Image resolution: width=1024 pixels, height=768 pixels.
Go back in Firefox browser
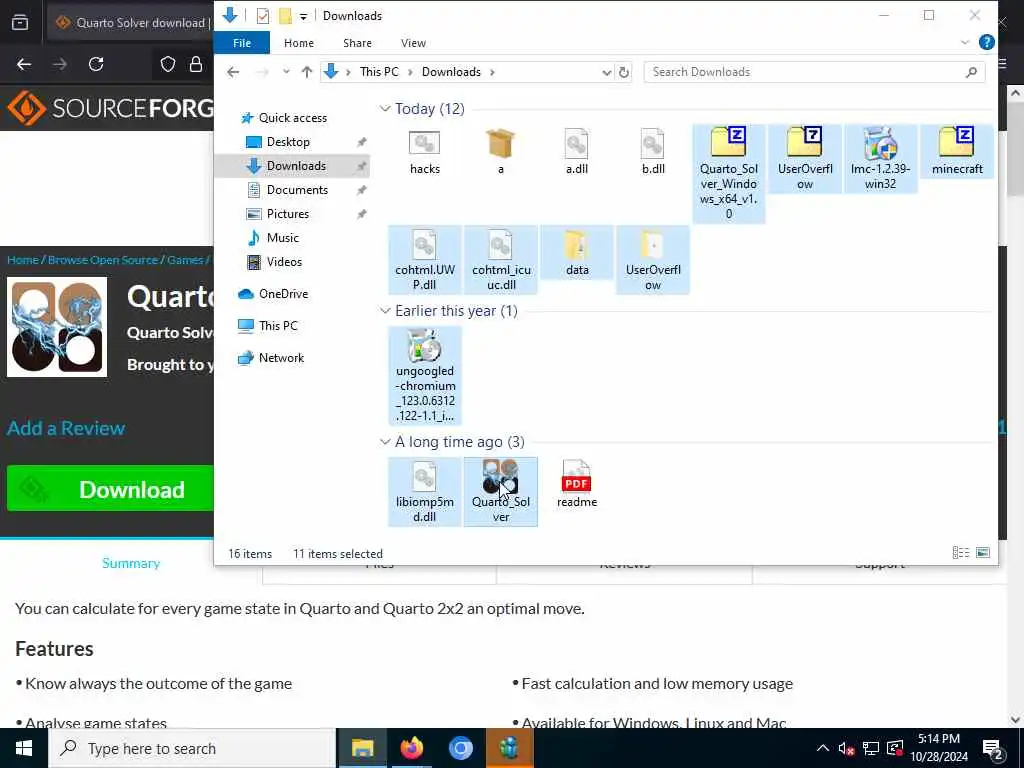[24, 64]
